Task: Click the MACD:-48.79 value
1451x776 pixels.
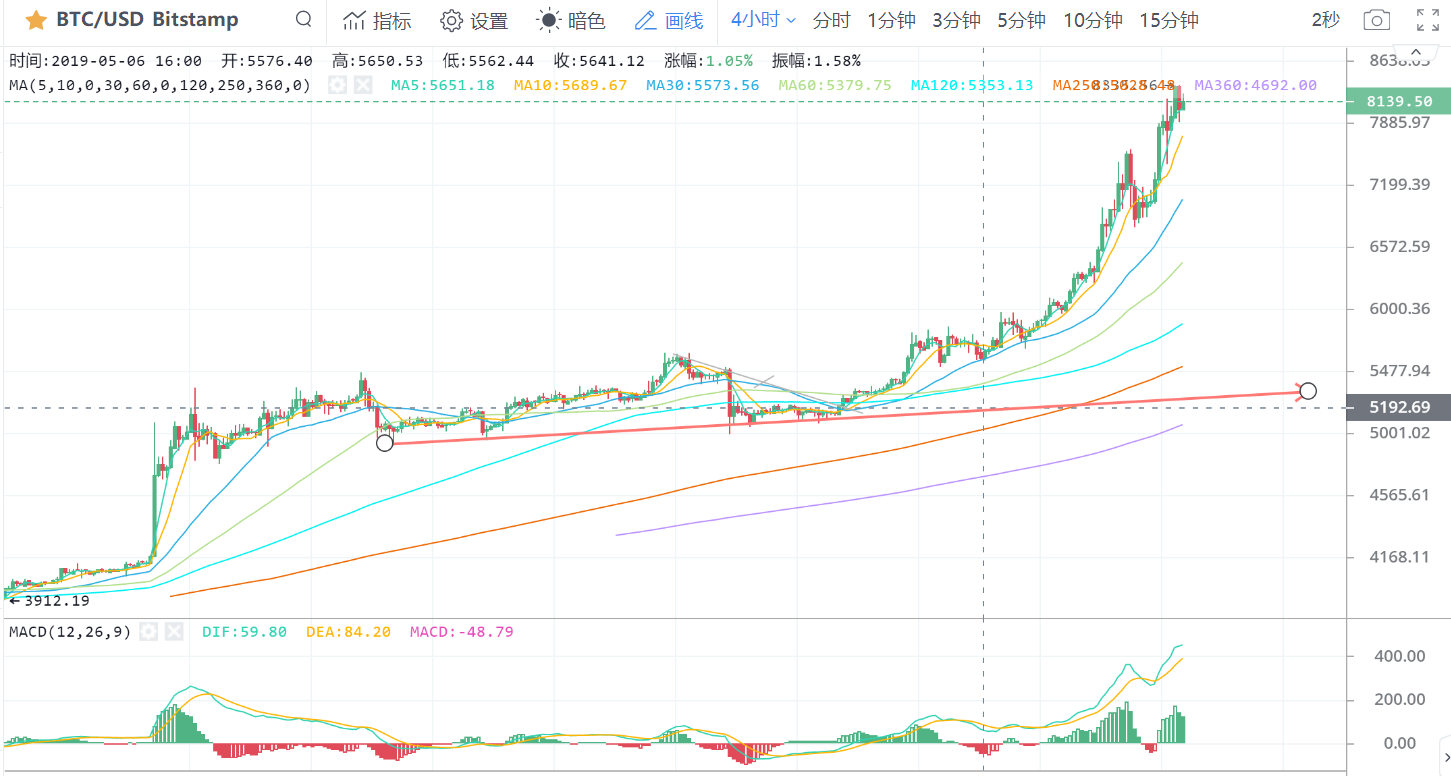Action: point(461,632)
